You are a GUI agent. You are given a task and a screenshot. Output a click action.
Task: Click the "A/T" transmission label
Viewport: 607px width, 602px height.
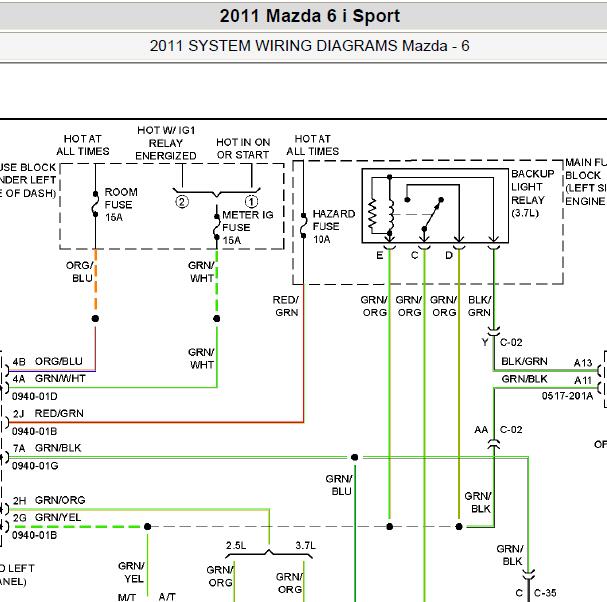pos(167,597)
